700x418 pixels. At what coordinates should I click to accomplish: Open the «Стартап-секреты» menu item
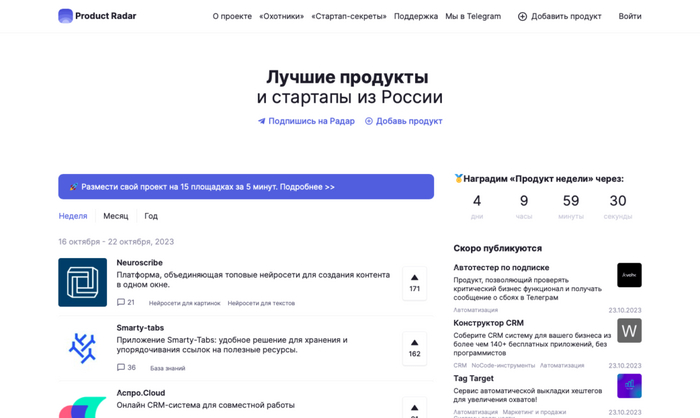[x=349, y=17]
